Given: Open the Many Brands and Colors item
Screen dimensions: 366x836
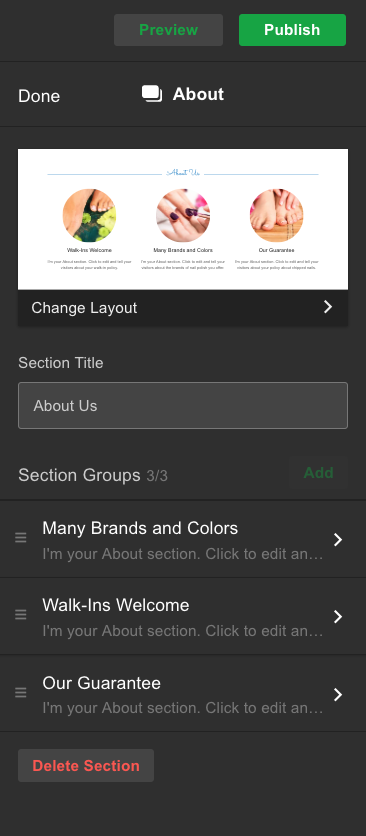Looking at the screenshot, I should [183, 540].
